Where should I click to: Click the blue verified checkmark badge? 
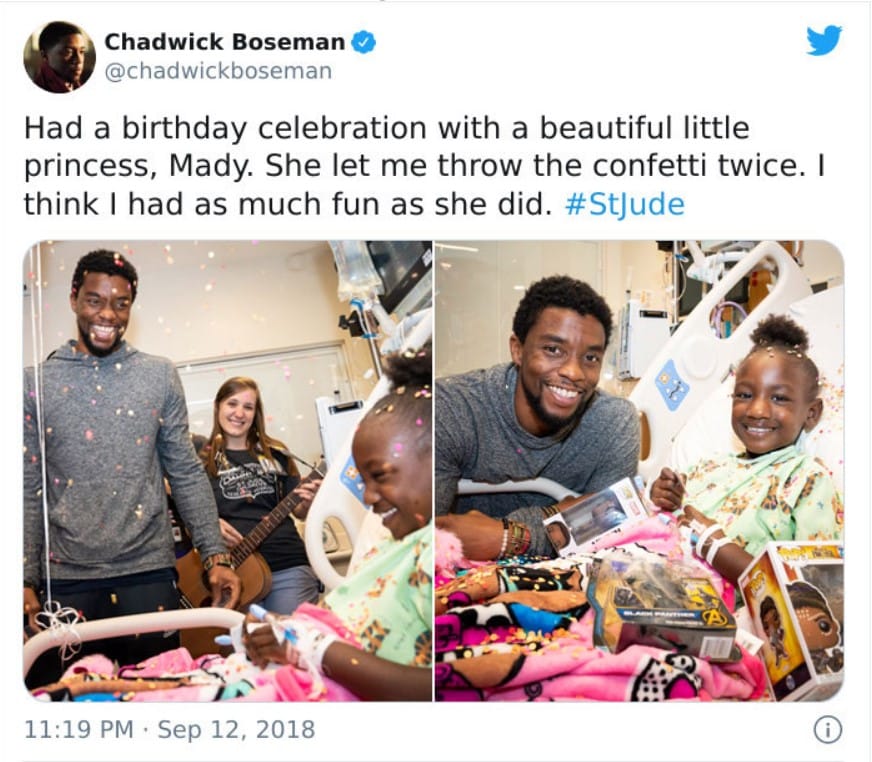pos(363,42)
